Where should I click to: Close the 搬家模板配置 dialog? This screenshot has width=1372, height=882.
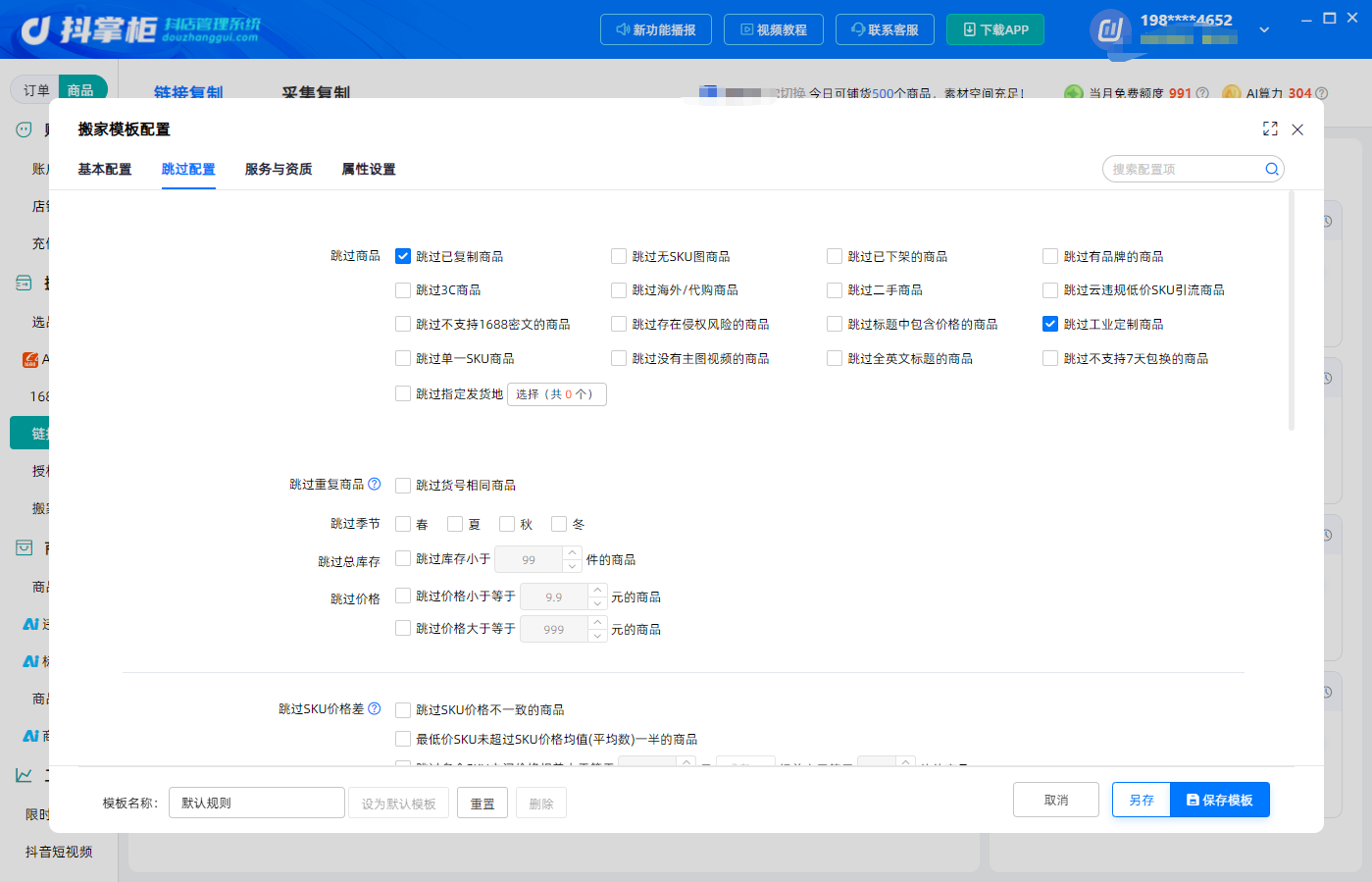1297,130
